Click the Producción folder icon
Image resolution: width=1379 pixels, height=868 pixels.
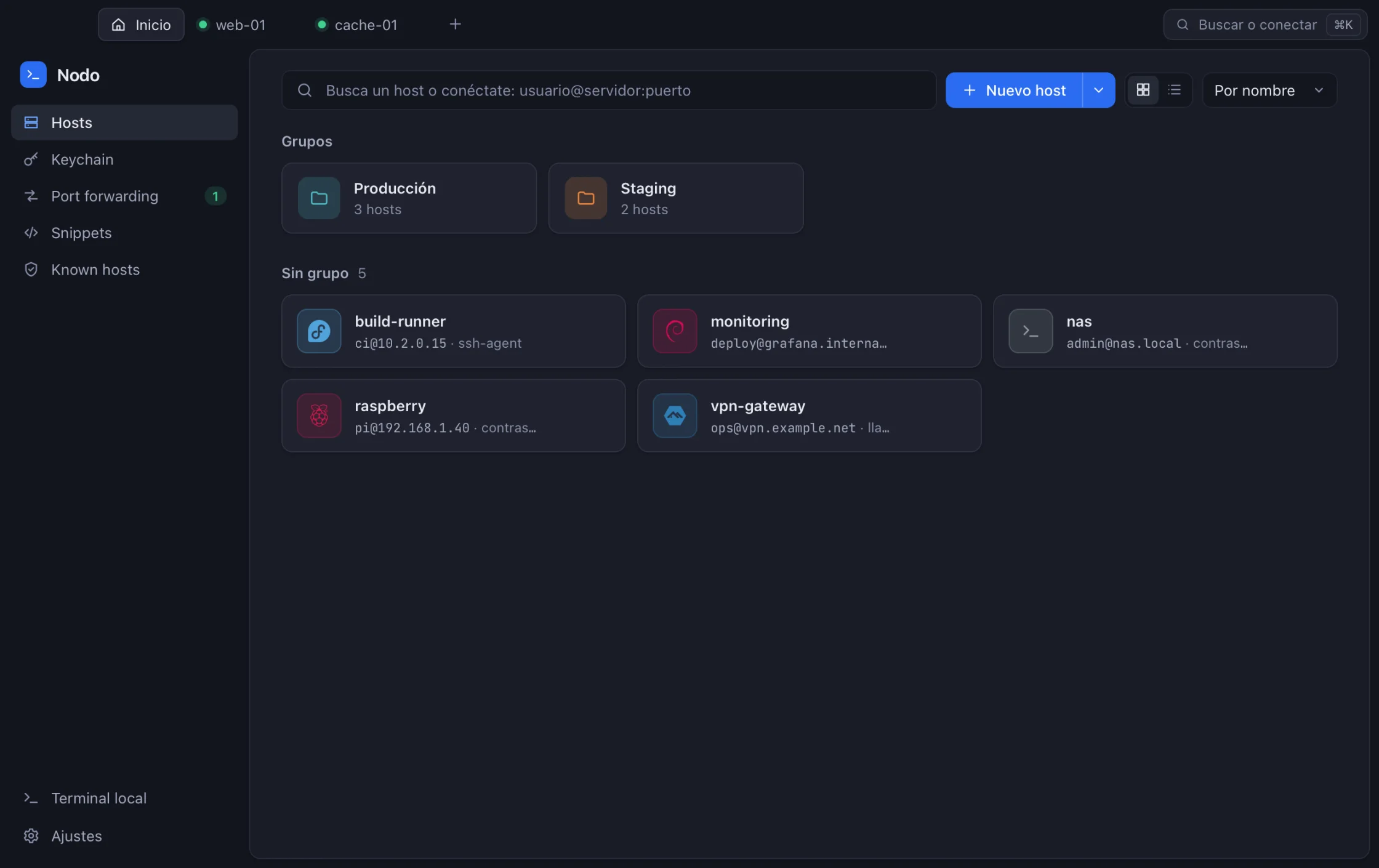point(319,198)
